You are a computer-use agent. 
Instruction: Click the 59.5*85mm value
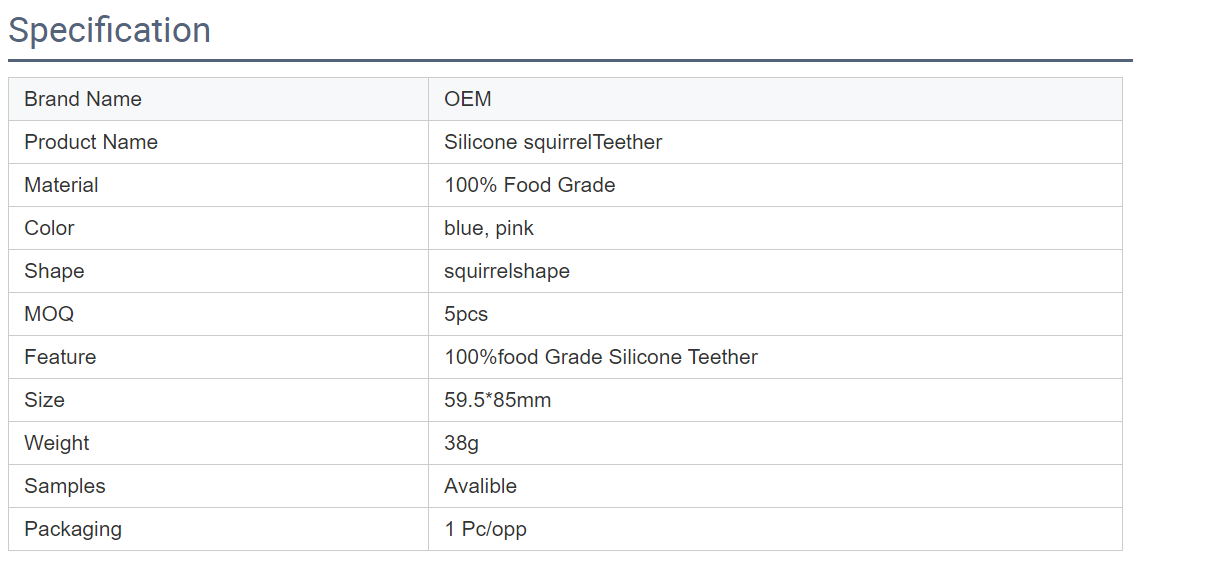pos(498,400)
